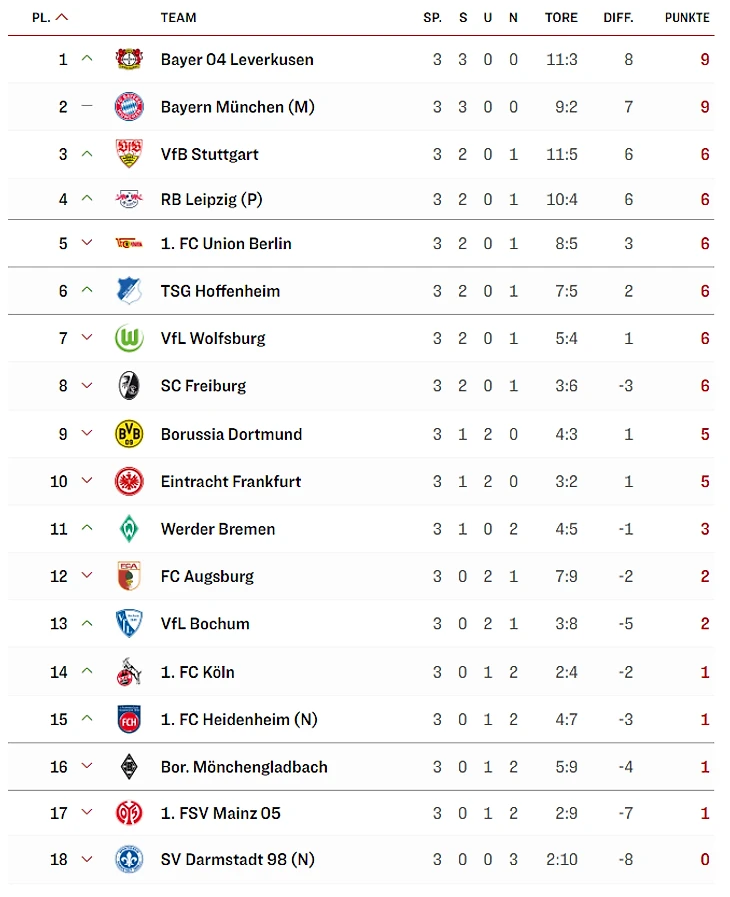This screenshot has height=897, width=730.
Task: Click the Eintracht Frankfurt eagle crest
Action: click(128, 481)
